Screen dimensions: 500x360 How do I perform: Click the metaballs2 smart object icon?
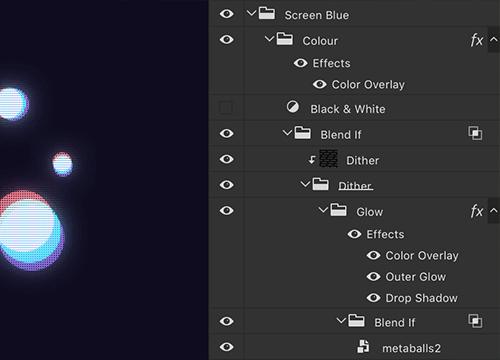pos(363,346)
